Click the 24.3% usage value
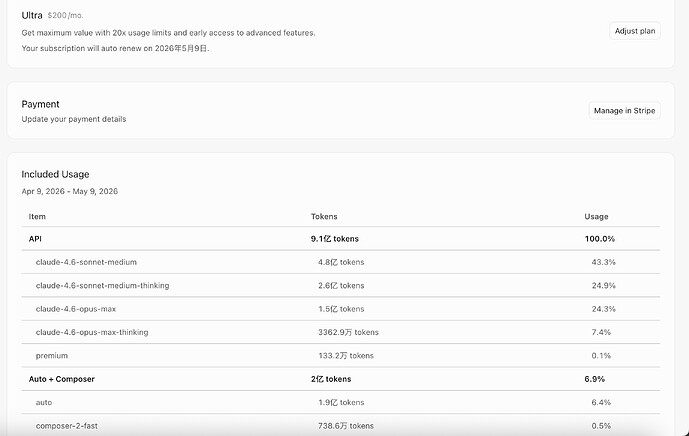 [603, 309]
